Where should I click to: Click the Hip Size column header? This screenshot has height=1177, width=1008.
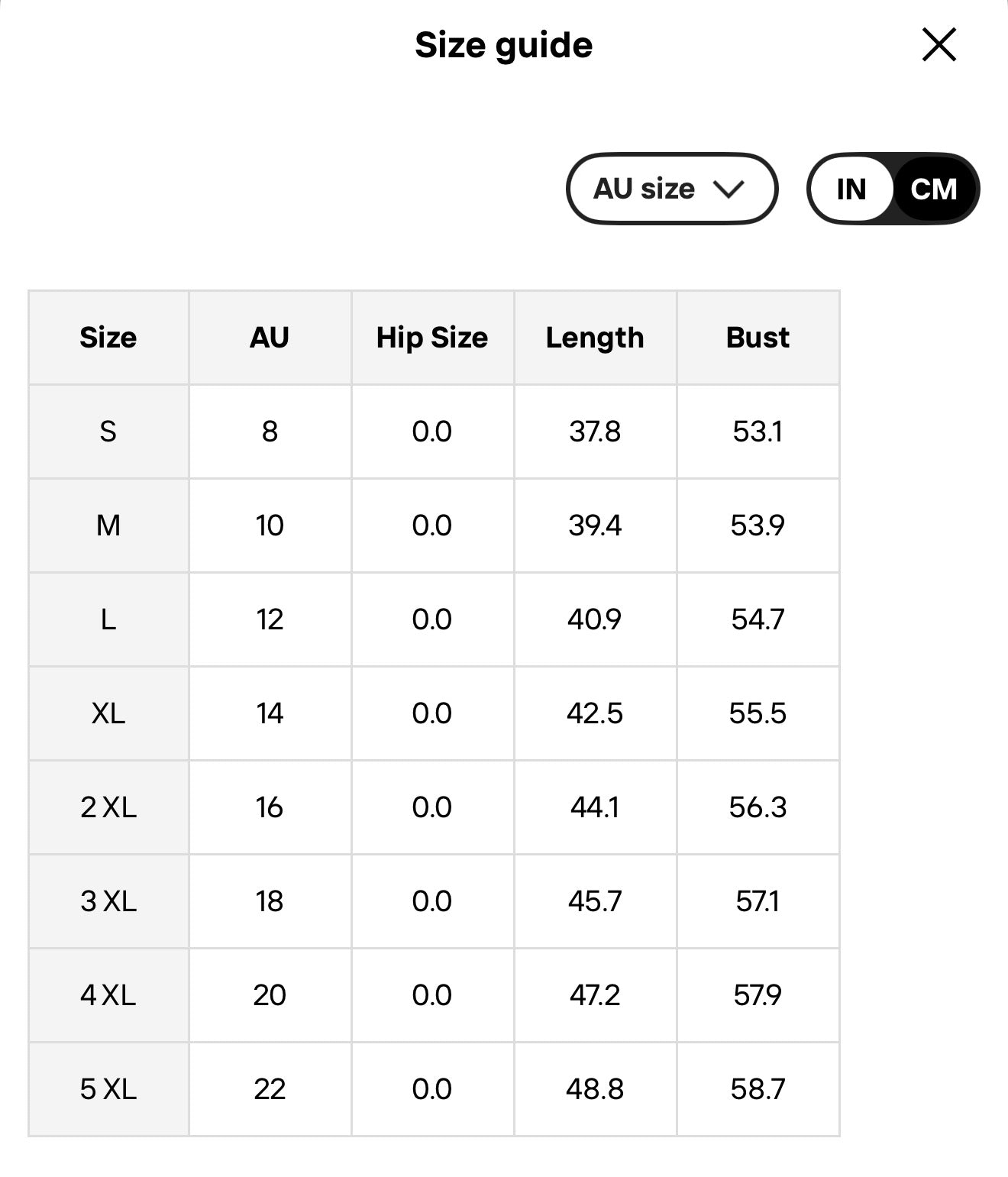coord(432,338)
